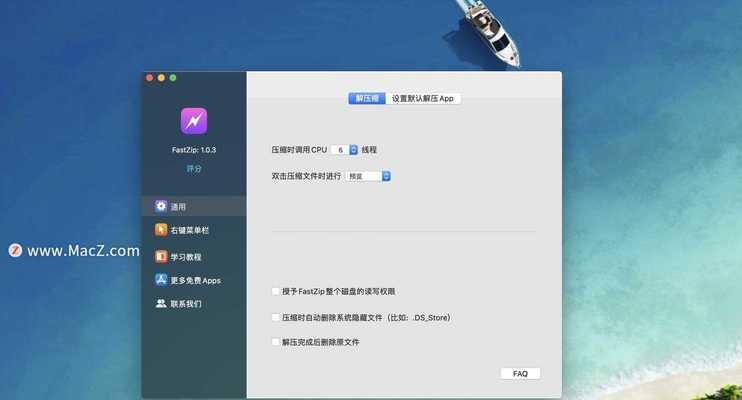The image size is (742, 400).
Task: Click the people icon beside 联系我们
Action: pos(161,303)
